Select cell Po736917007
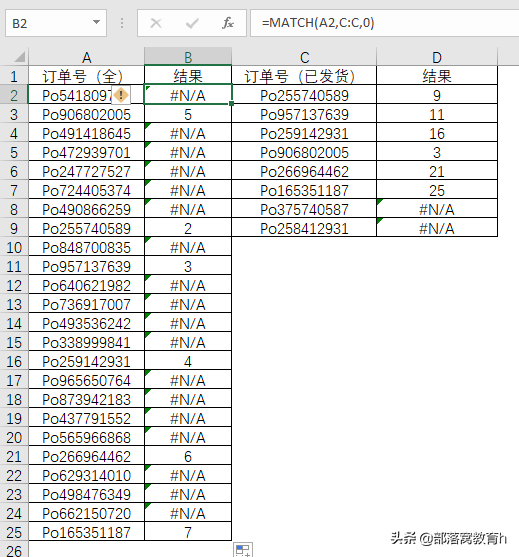 click(86, 304)
